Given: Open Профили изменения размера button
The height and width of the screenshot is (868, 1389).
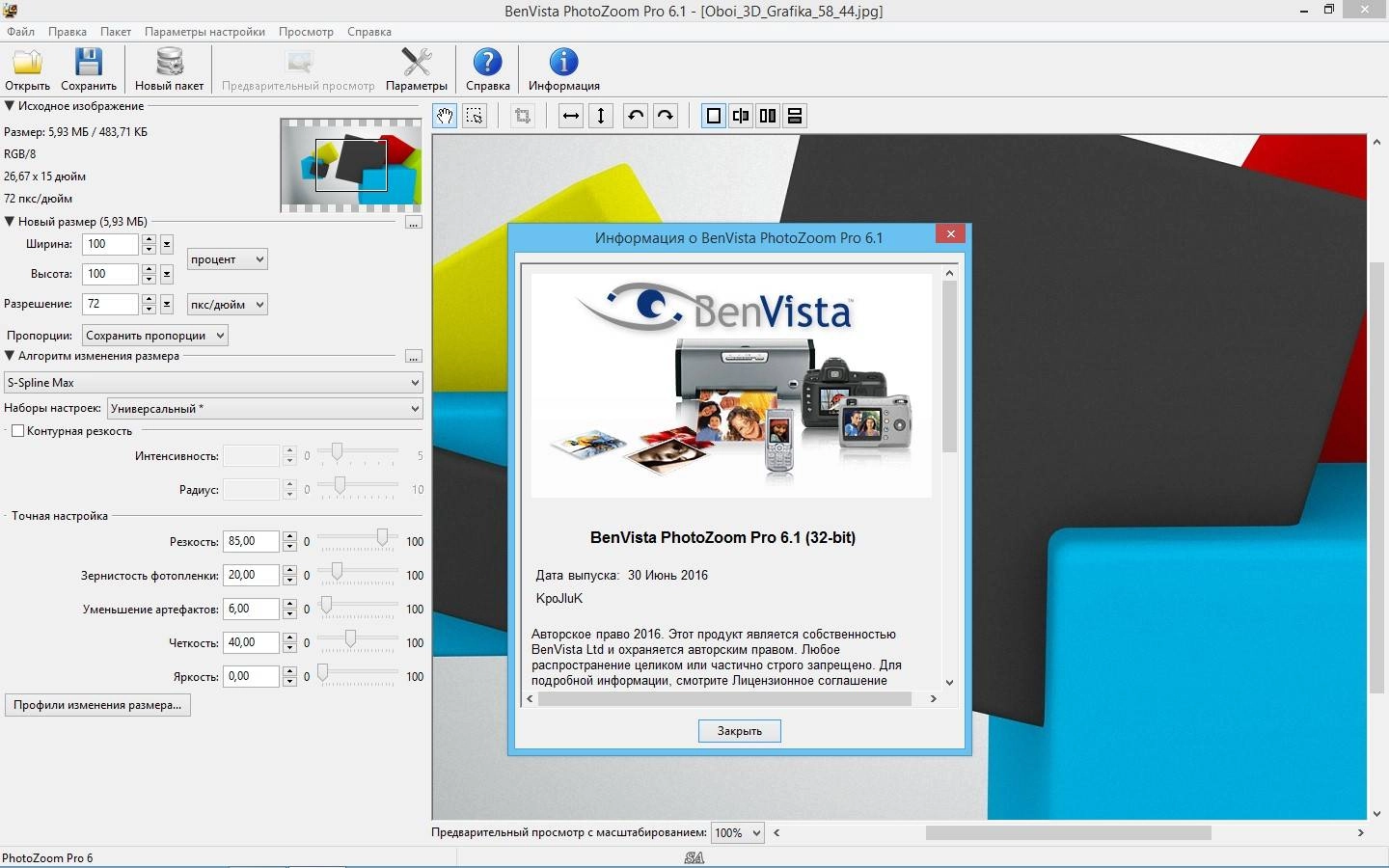Looking at the screenshot, I should tap(97, 705).
